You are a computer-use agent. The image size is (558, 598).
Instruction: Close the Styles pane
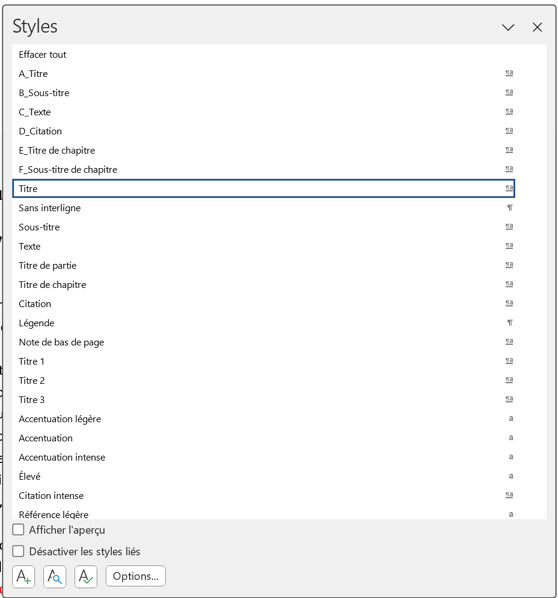click(x=537, y=27)
